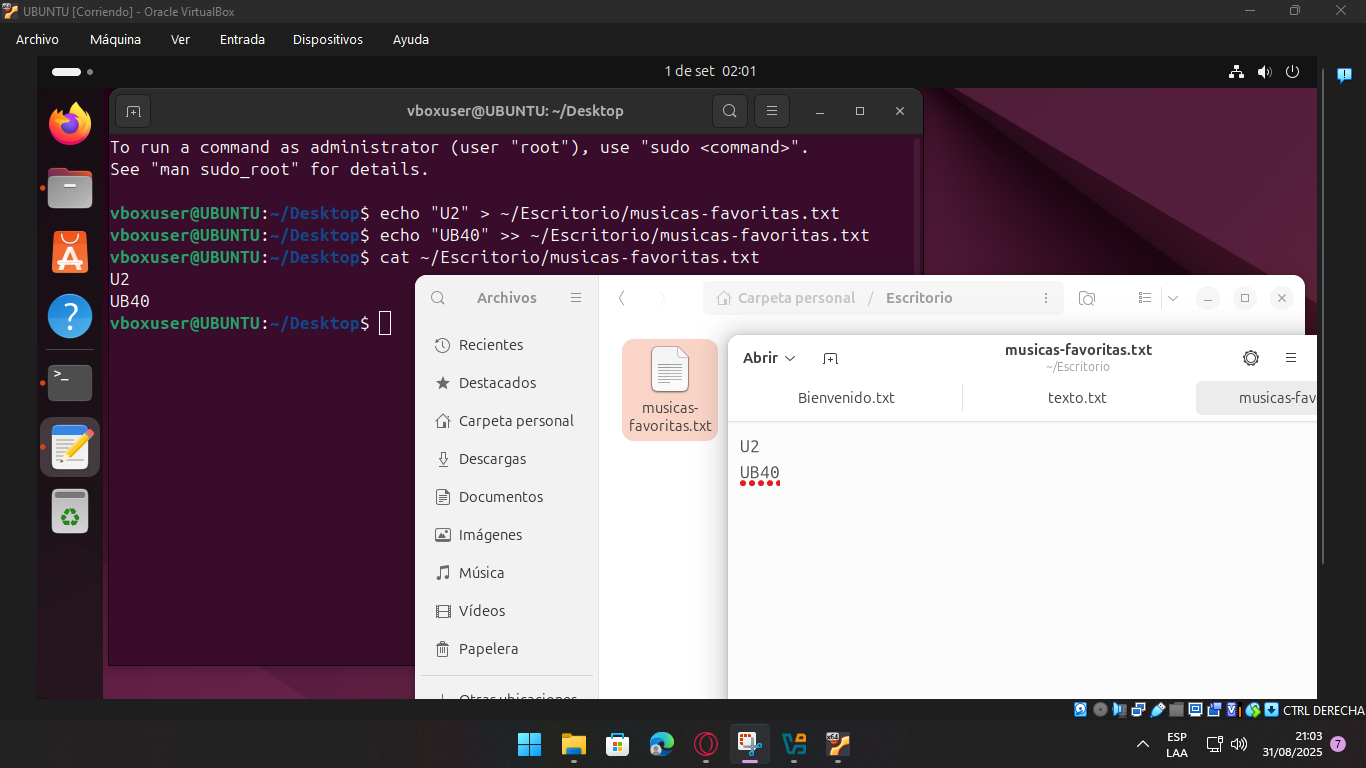The width and height of the screenshot is (1366, 768).
Task: Open the Help icon in the dock
Action: click(x=70, y=316)
